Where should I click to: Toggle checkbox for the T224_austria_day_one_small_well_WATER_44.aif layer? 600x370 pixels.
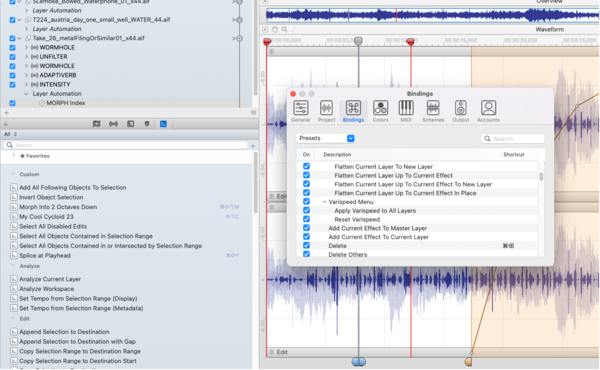pyautogui.click(x=12, y=20)
